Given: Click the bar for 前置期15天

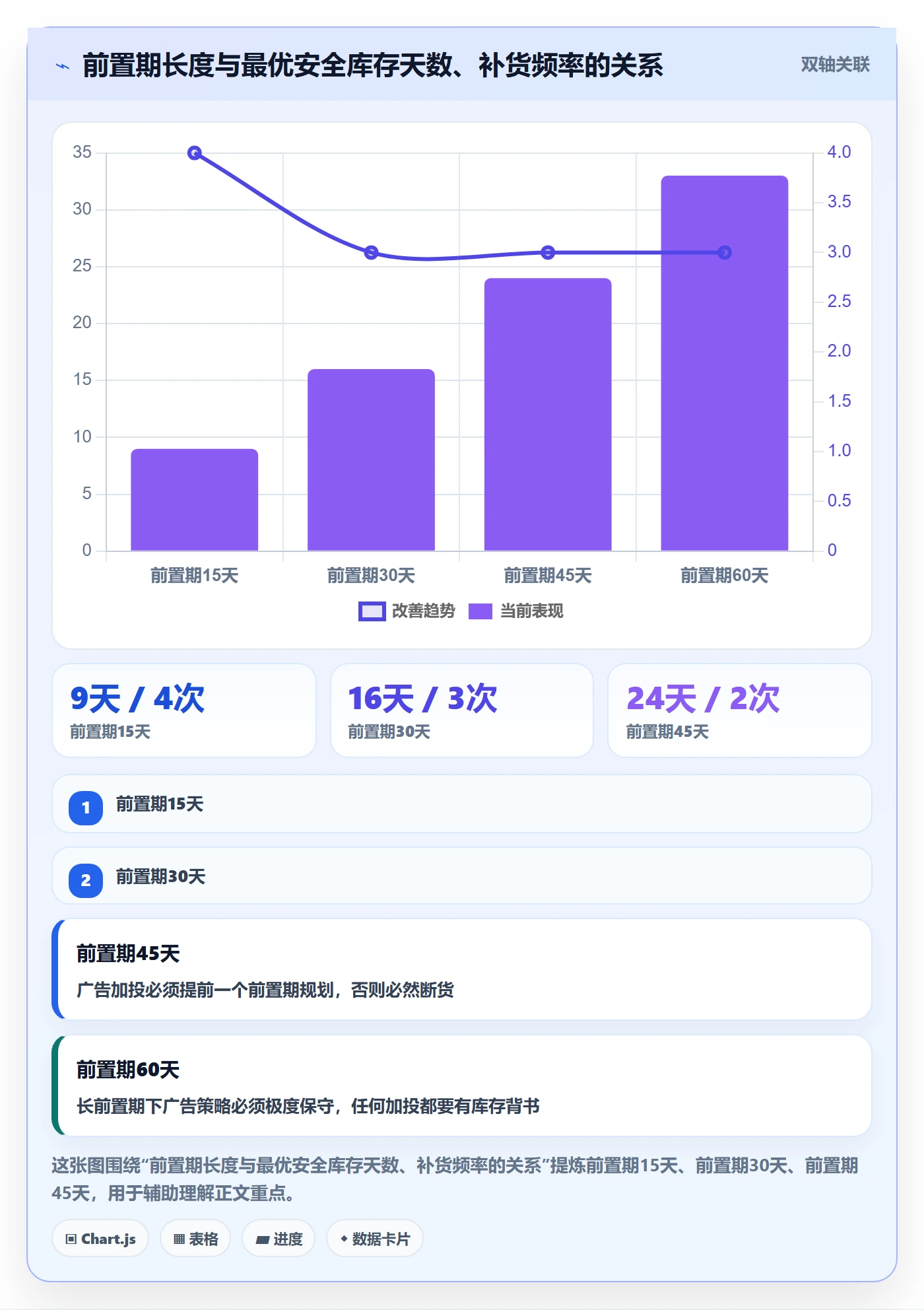Looking at the screenshot, I should coord(194,500).
